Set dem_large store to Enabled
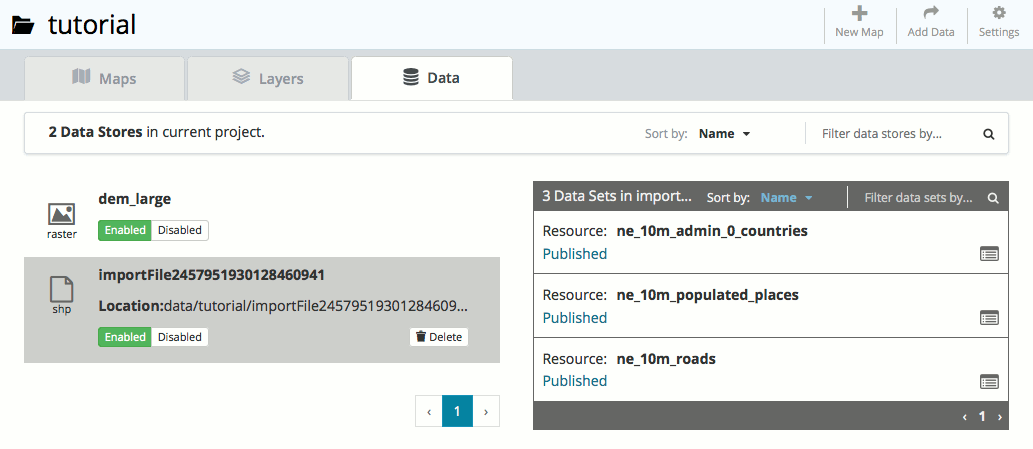Screen dimensions: 1033x449 coord(125,230)
